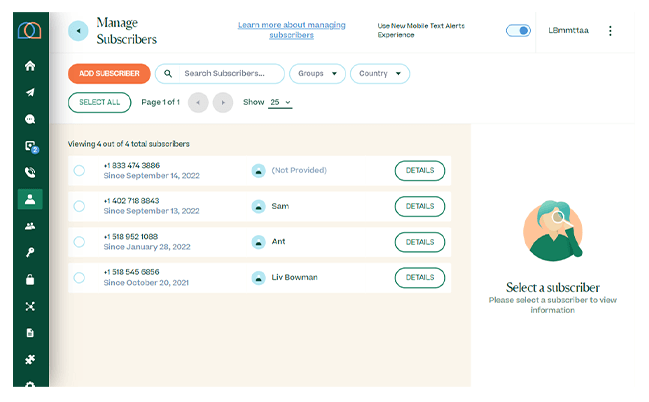This screenshot has width=649, height=402.
Task: Click the avatar icon beside Sam
Action: [x=258, y=206]
